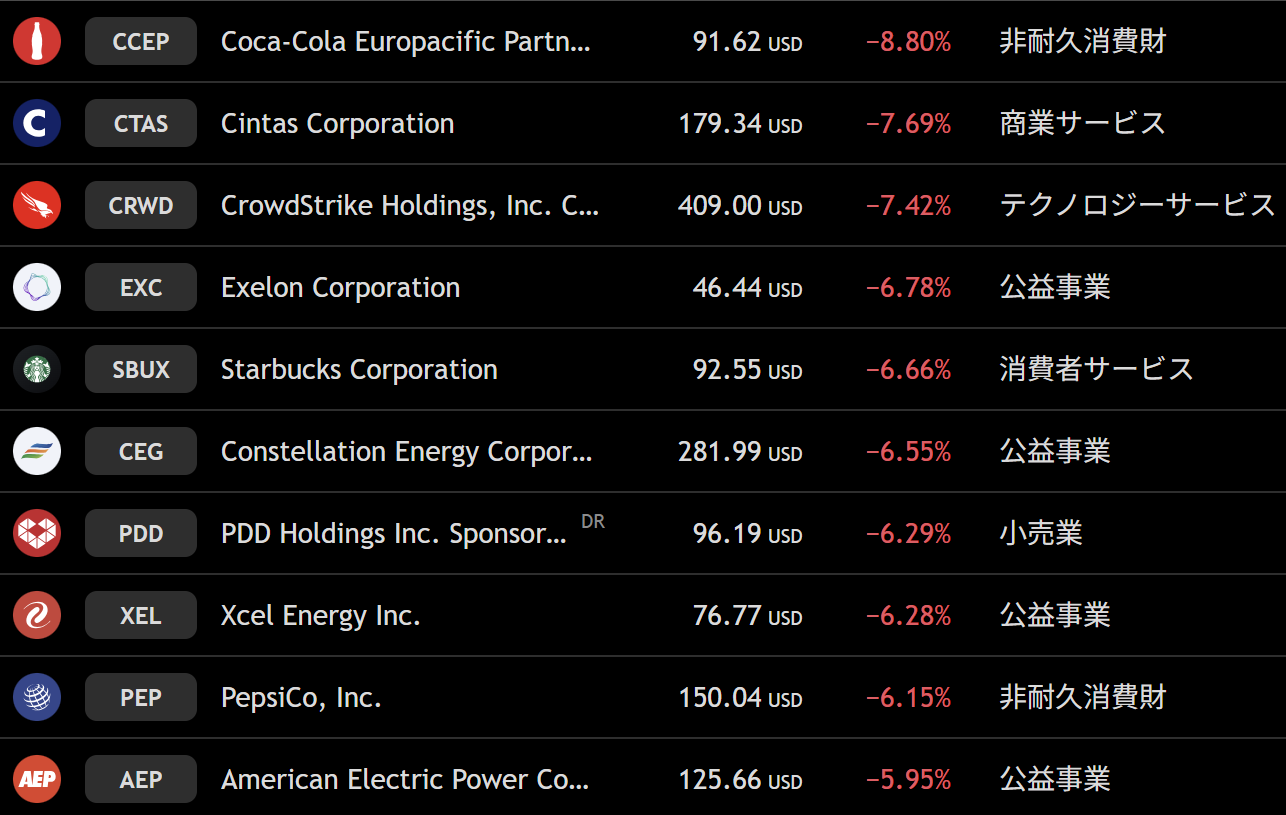
Task: Open the Starbucks Corporation name link
Action: (x=359, y=370)
